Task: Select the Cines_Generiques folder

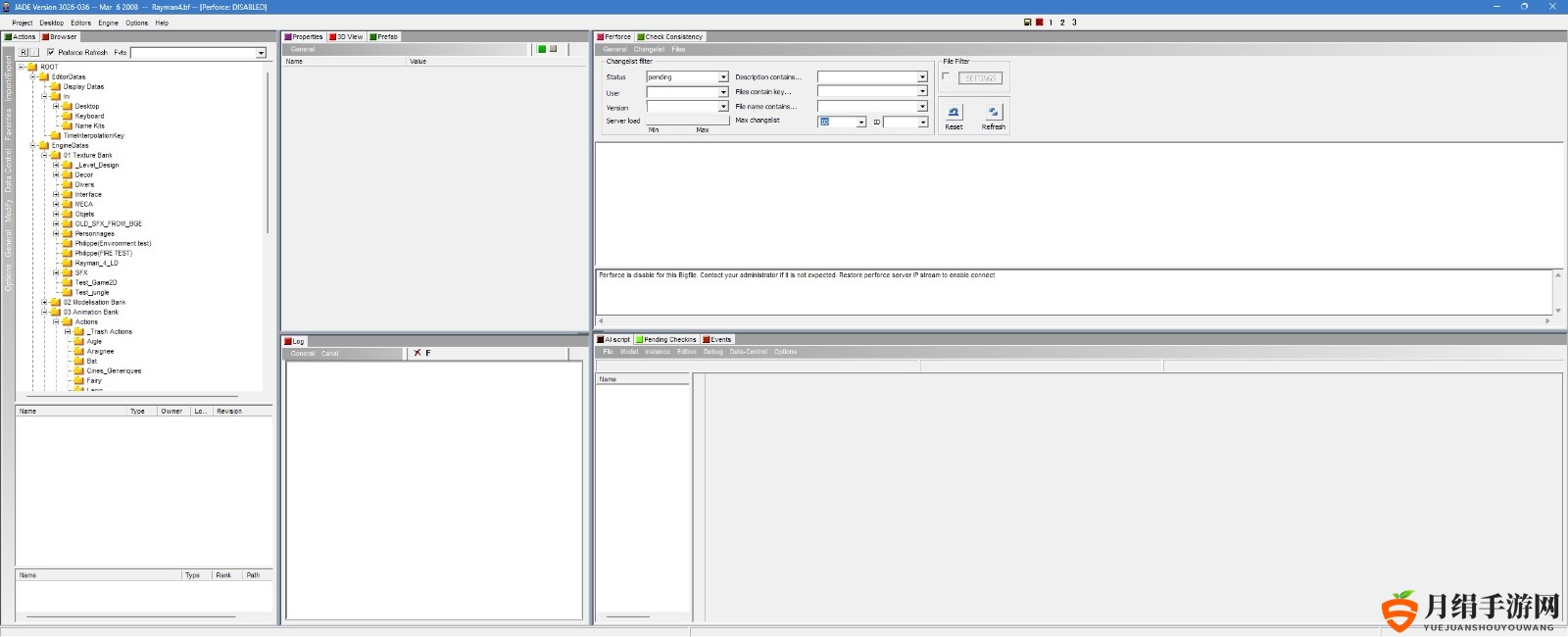Action: (114, 370)
